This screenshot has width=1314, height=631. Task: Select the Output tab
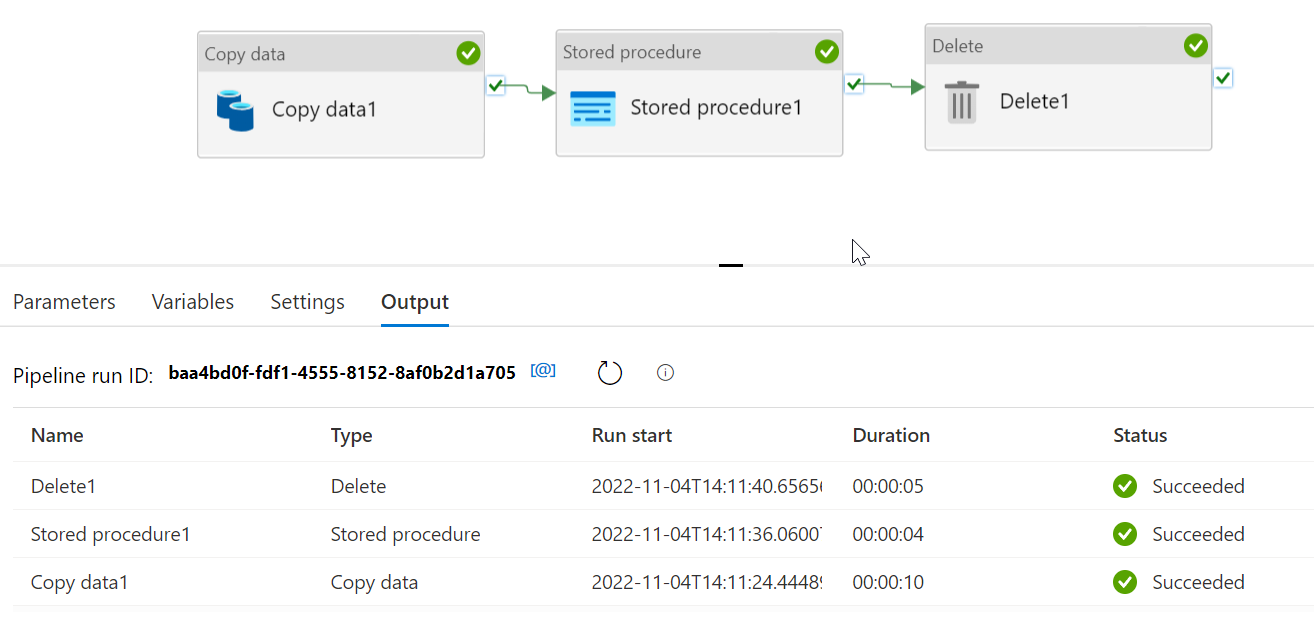415,302
